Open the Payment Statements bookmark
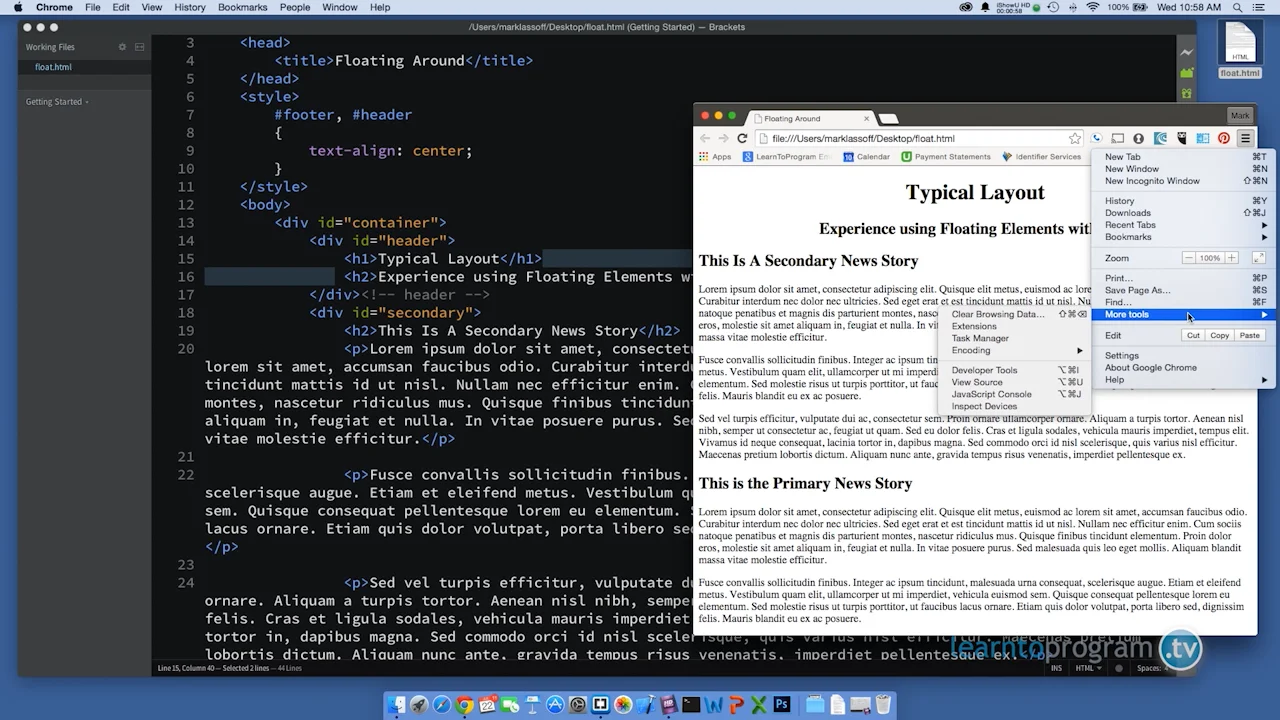 [x=946, y=157]
